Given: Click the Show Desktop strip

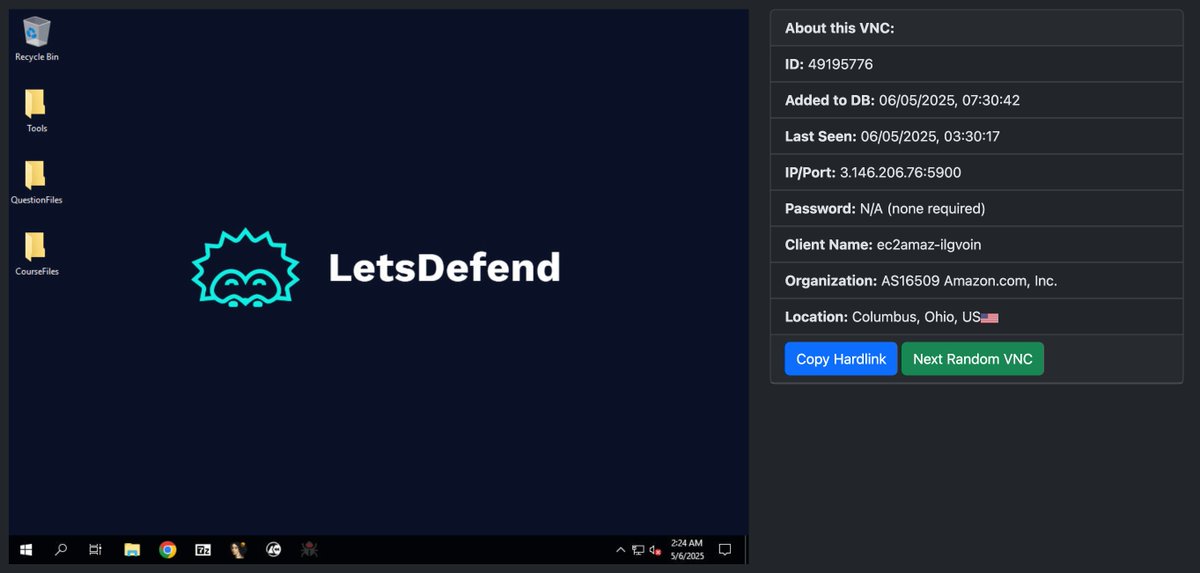Looking at the screenshot, I should pos(746,549).
